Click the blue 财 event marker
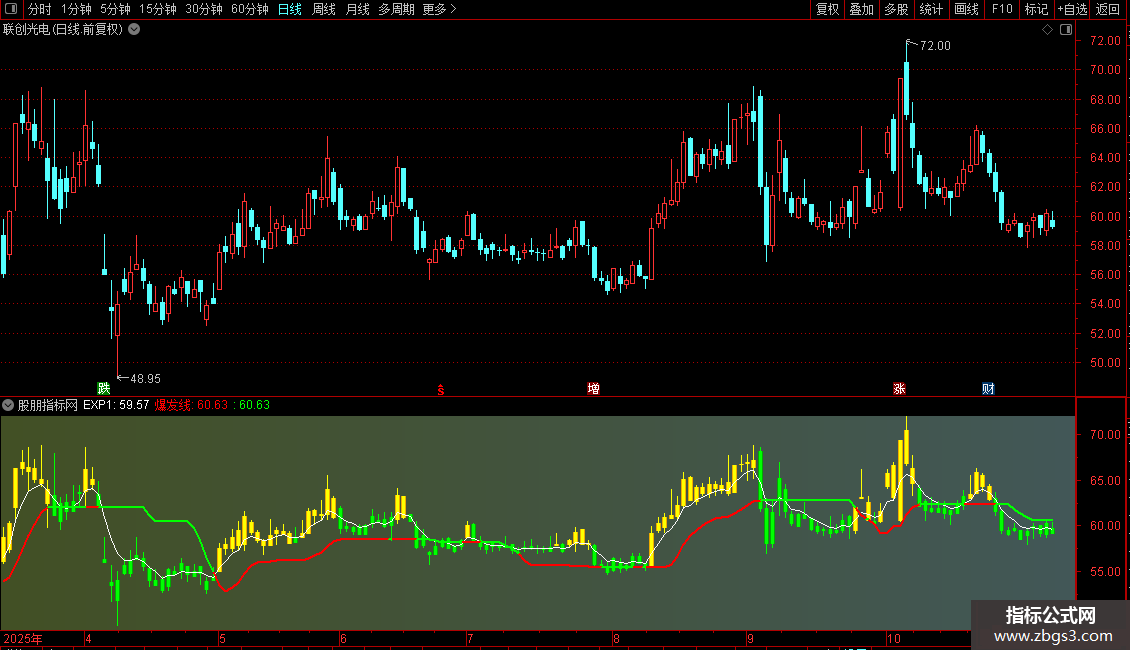The height and width of the screenshot is (650, 1130). click(988, 388)
